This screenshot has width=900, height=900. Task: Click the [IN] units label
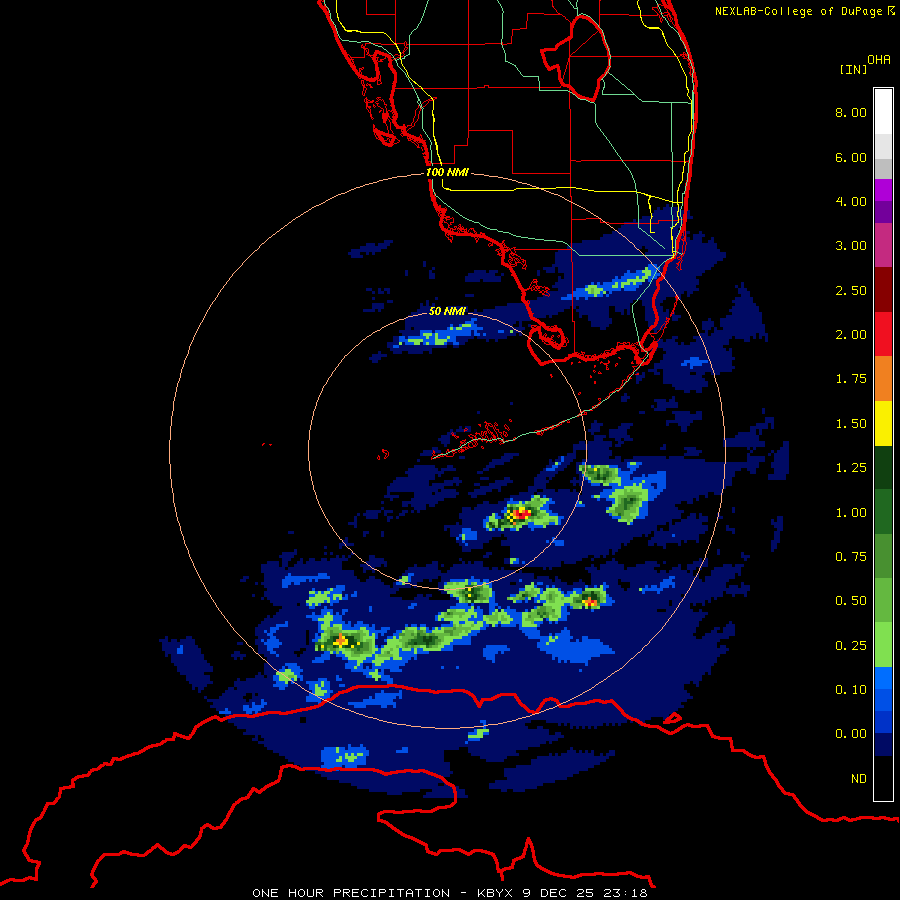(x=853, y=69)
